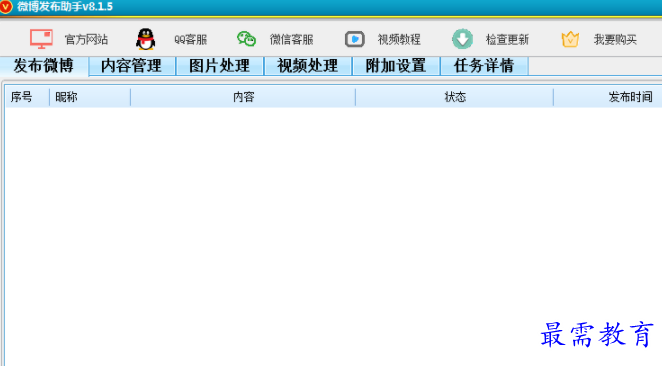Click the 内容 column header
Viewport: 662px width, 366px height.
pos(243,97)
